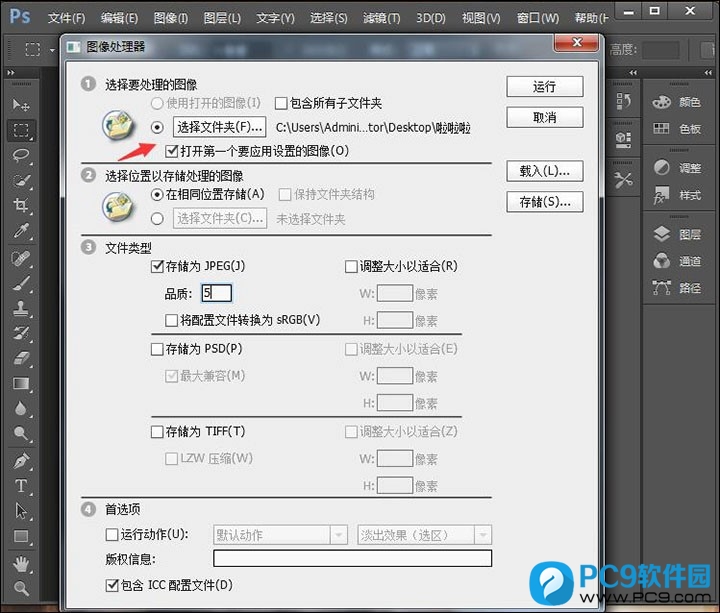720x613 pixels.
Task: Open the 淡出效果 action dropdown
Action: [x=424, y=535]
